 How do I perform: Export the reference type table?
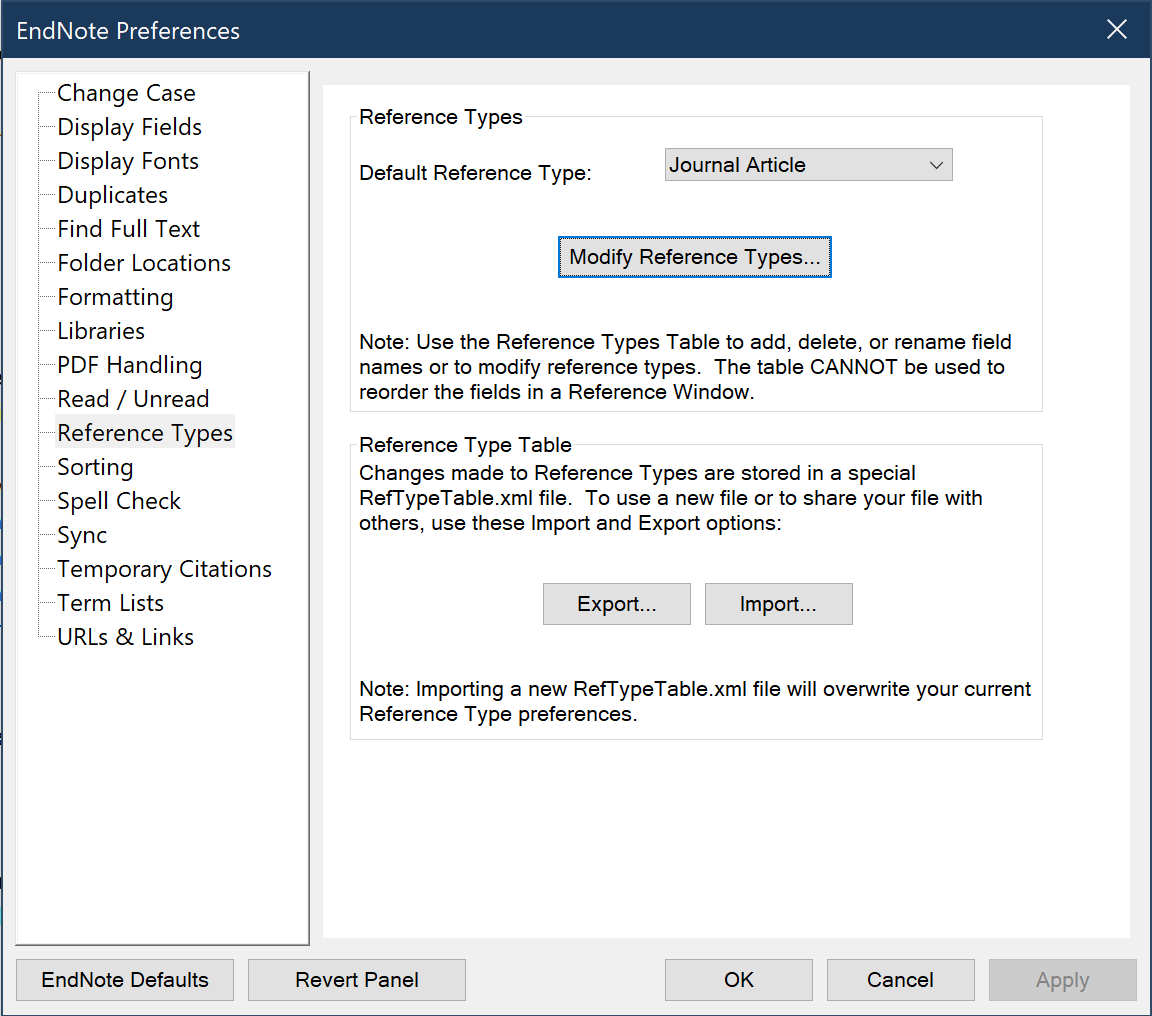coord(616,604)
